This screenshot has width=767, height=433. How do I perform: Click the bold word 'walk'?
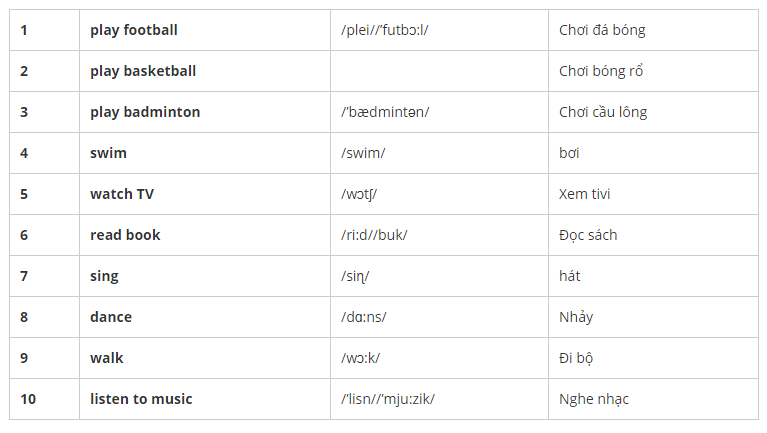tap(107, 358)
